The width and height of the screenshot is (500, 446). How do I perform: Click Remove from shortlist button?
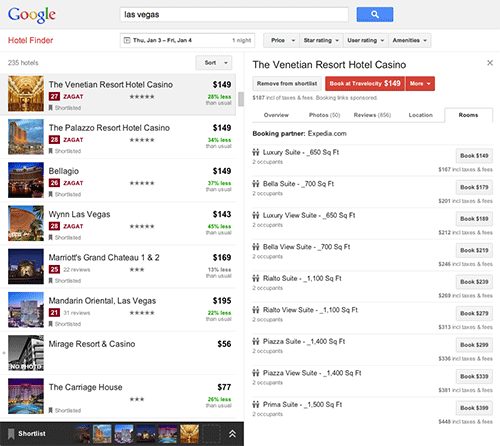[287, 84]
